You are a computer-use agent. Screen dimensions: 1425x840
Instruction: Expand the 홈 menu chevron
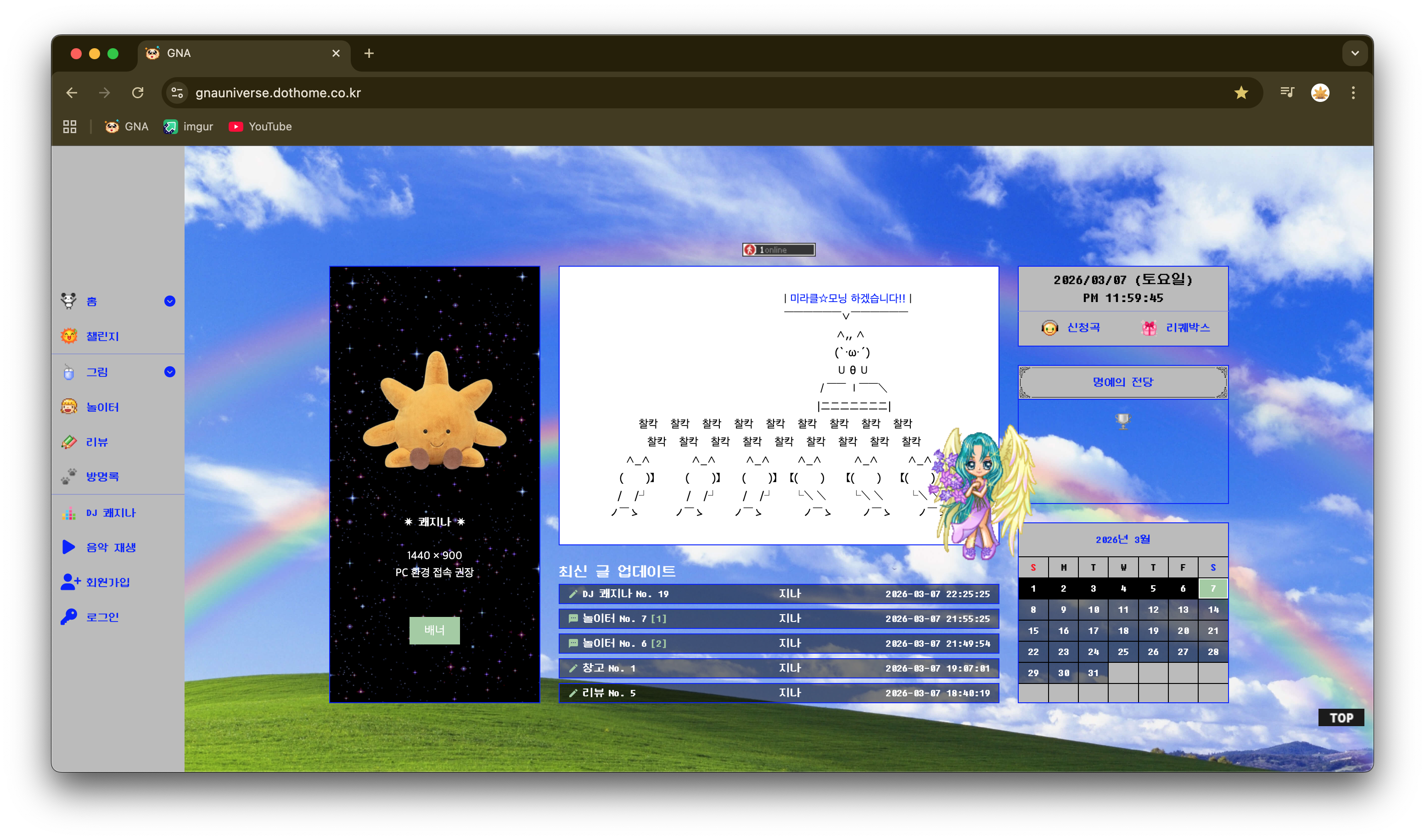170,301
